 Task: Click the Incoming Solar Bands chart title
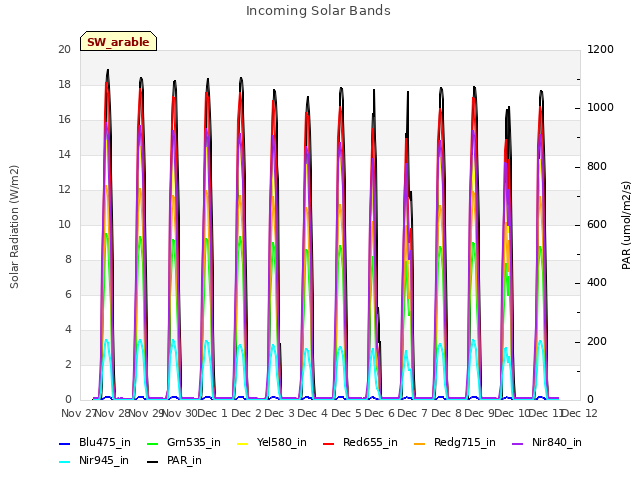pyautogui.click(x=318, y=11)
